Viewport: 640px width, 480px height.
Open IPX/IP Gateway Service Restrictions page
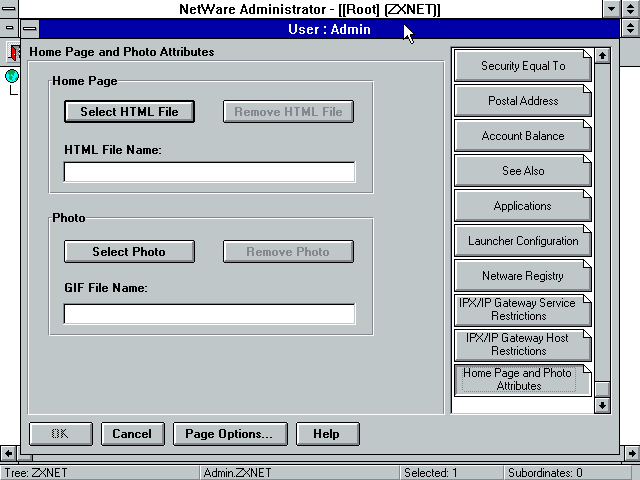click(523, 309)
